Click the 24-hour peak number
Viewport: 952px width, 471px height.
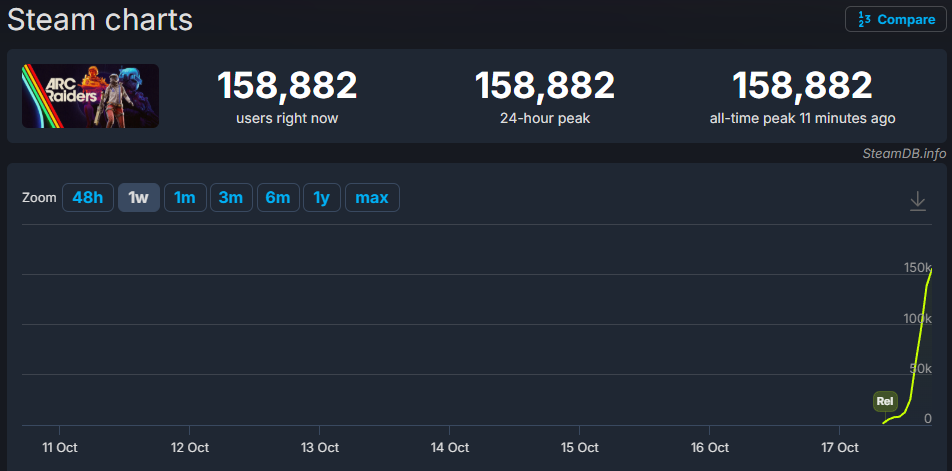click(544, 86)
